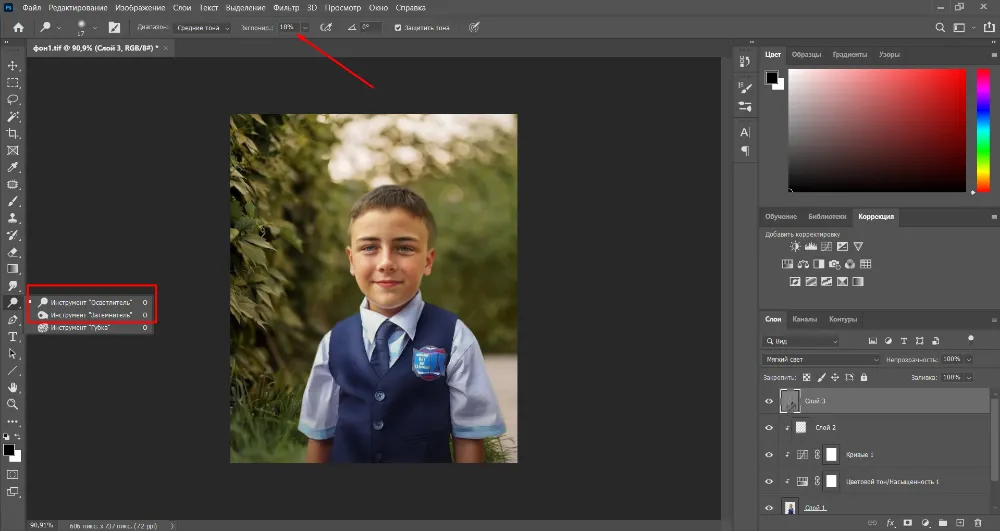1000x531 pixels.
Task: Select the Hand tool
Action: [13, 387]
